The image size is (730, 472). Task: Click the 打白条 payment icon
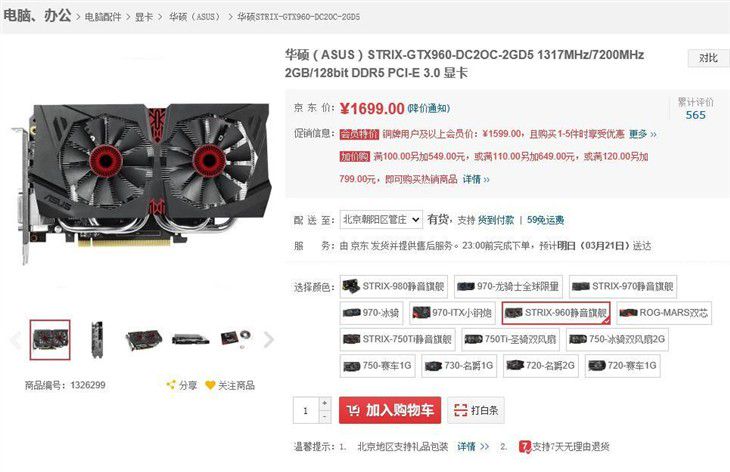(x=460, y=410)
